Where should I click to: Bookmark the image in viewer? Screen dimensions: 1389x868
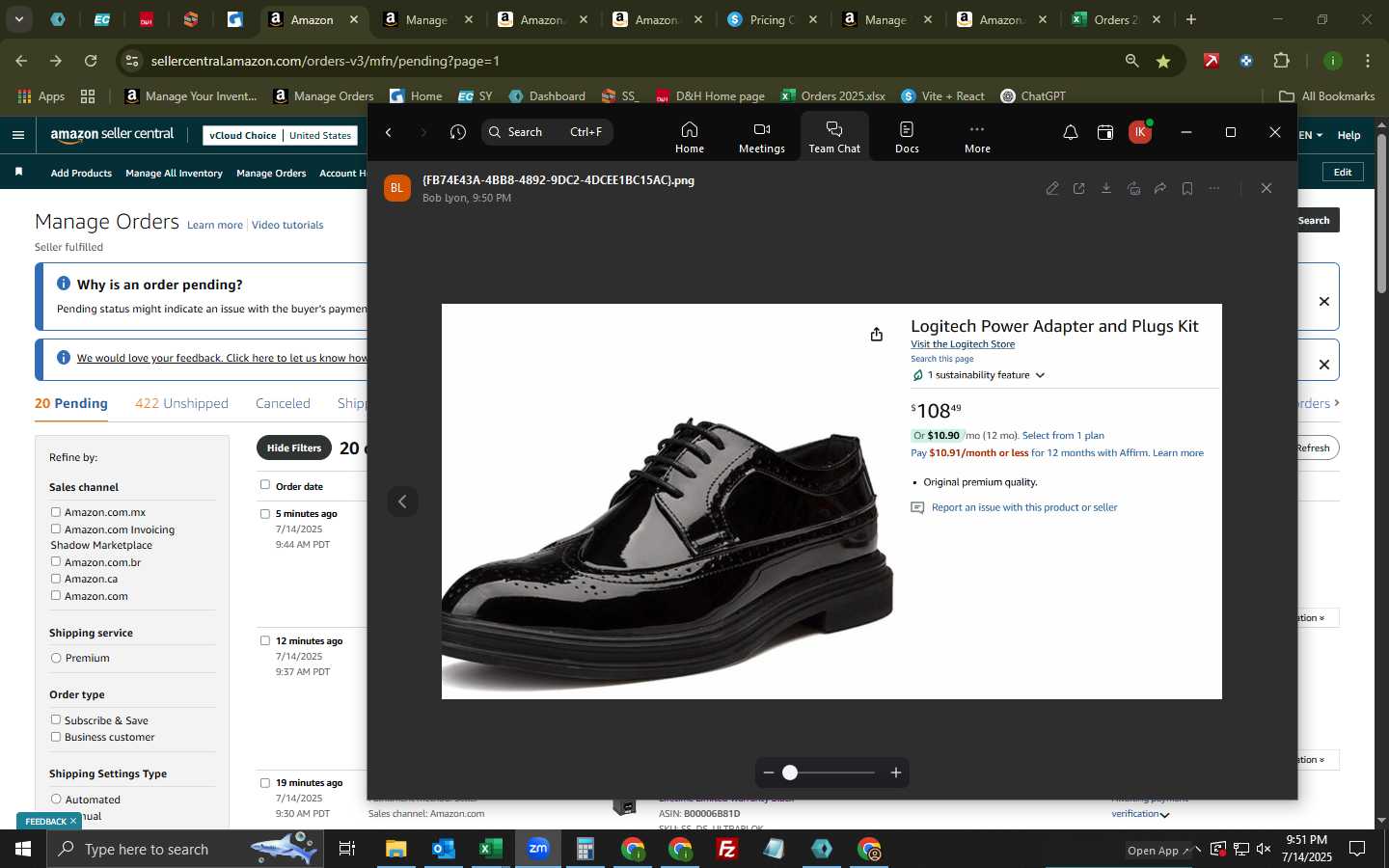(1187, 188)
